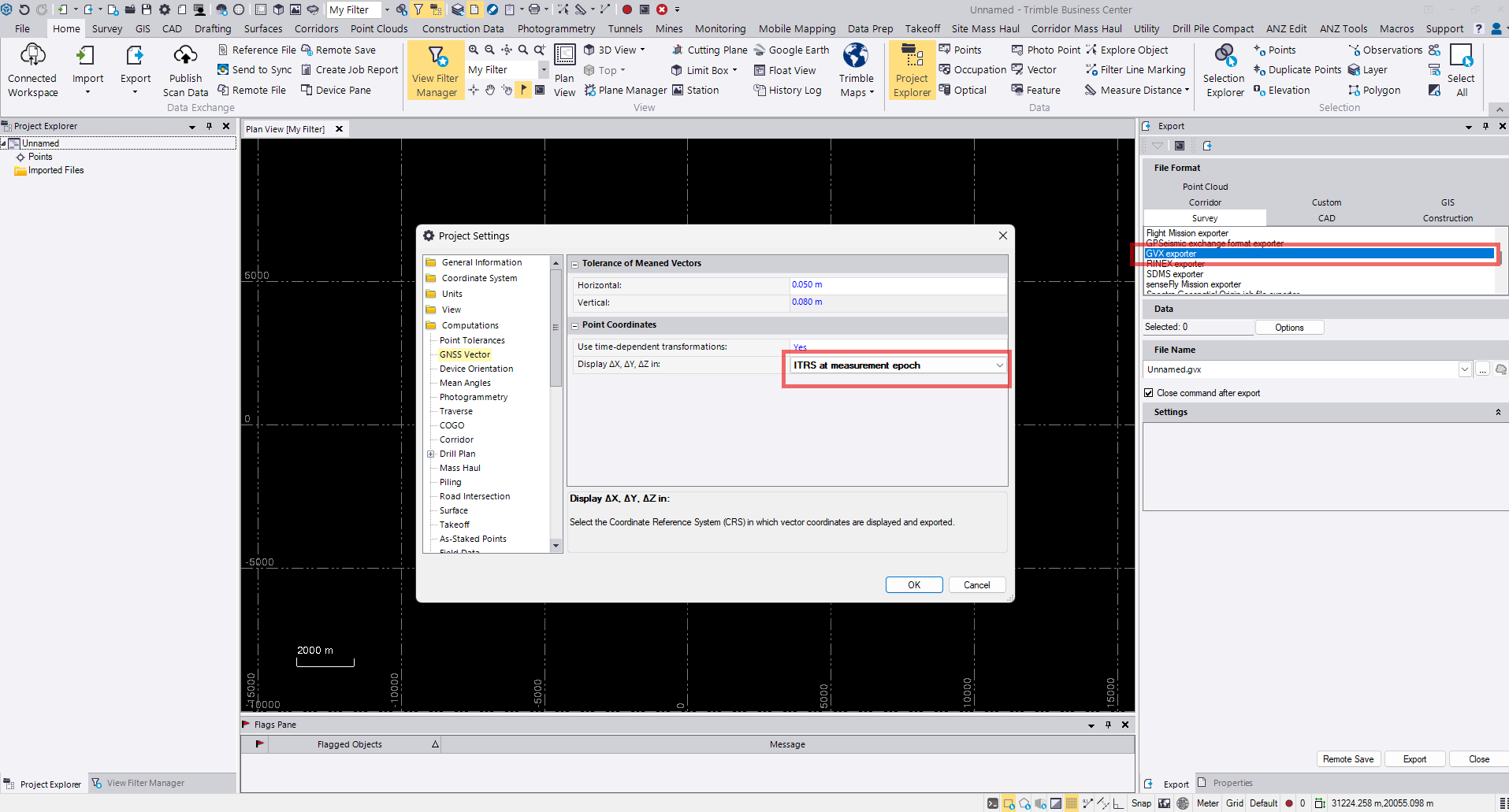Show the Device Pane
Screen dimensions: 1509x812
[336, 90]
